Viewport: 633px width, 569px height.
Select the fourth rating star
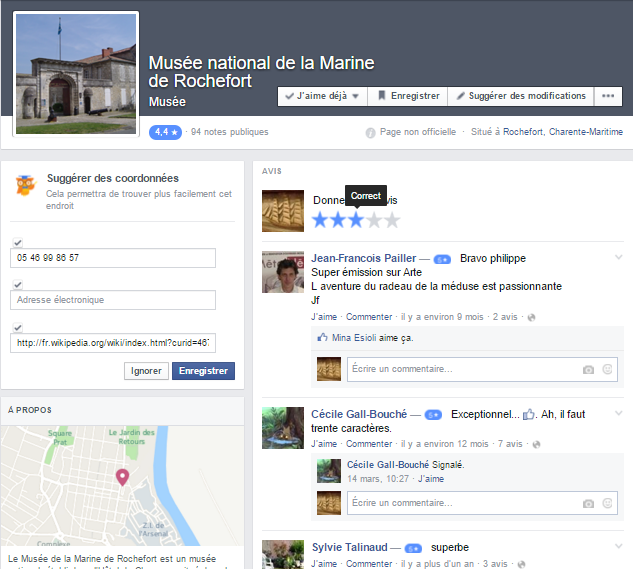374,220
